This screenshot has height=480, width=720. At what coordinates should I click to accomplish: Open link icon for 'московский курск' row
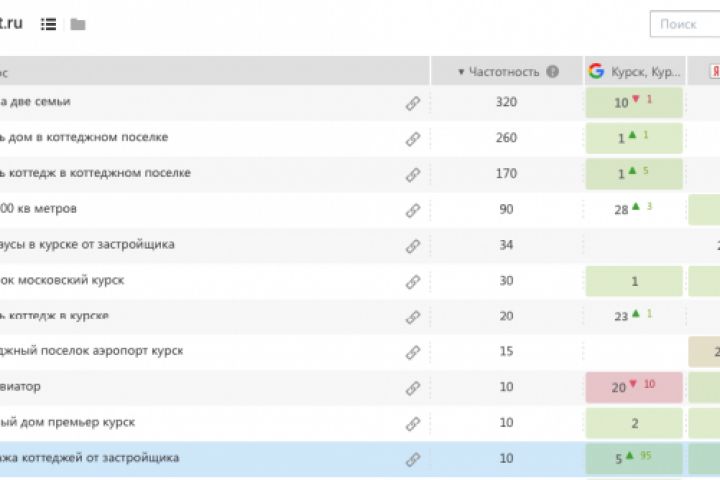[413, 282]
